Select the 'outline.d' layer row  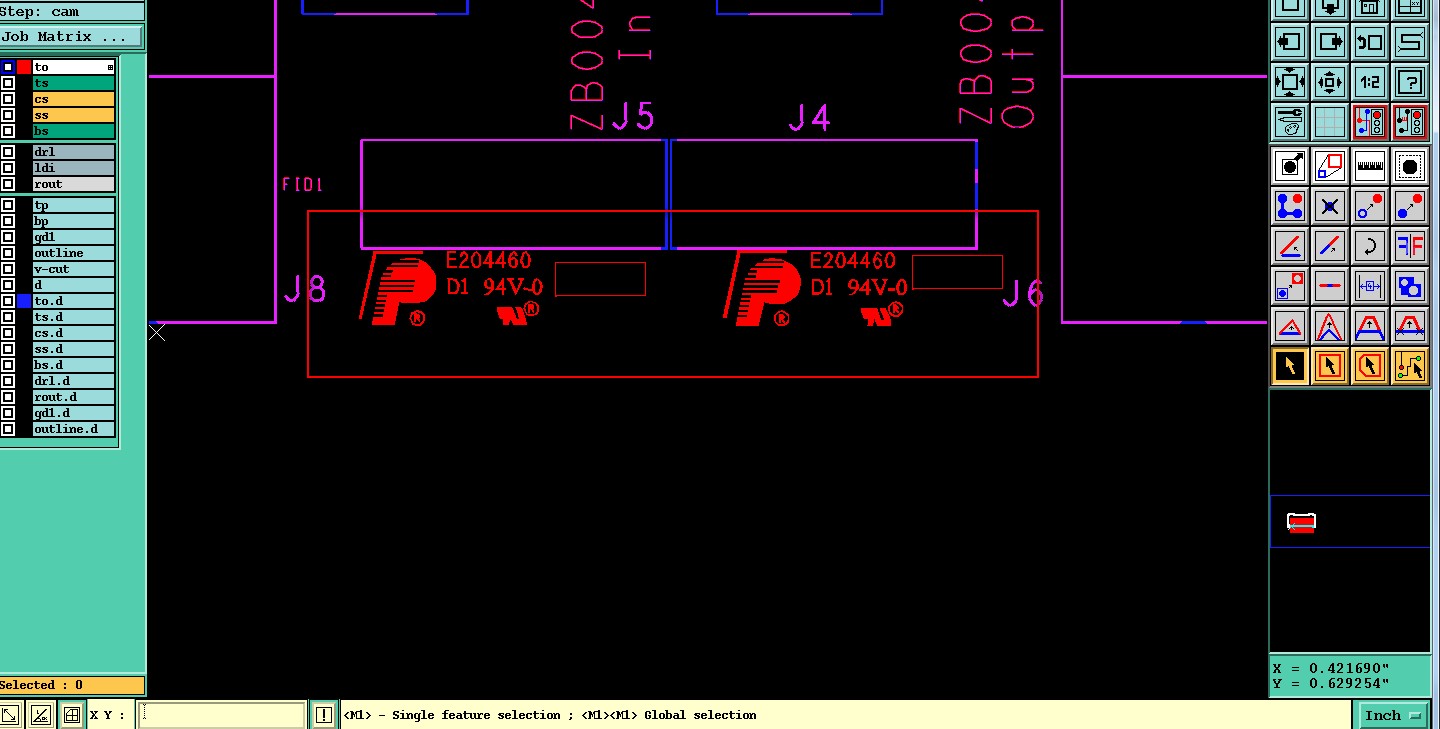pos(74,429)
